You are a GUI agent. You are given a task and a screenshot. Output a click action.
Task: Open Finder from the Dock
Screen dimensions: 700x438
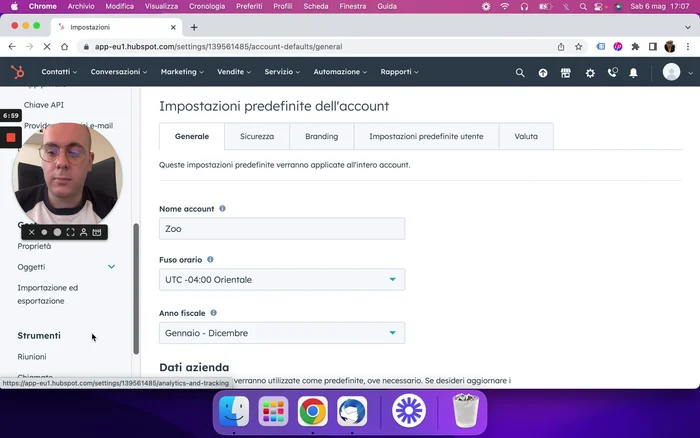coord(234,411)
